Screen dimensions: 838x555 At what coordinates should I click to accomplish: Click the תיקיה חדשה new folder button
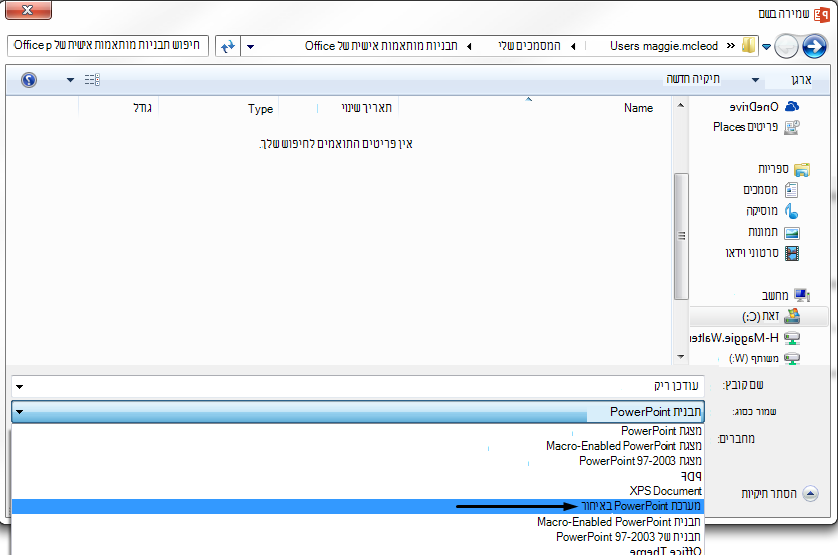(x=693, y=79)
